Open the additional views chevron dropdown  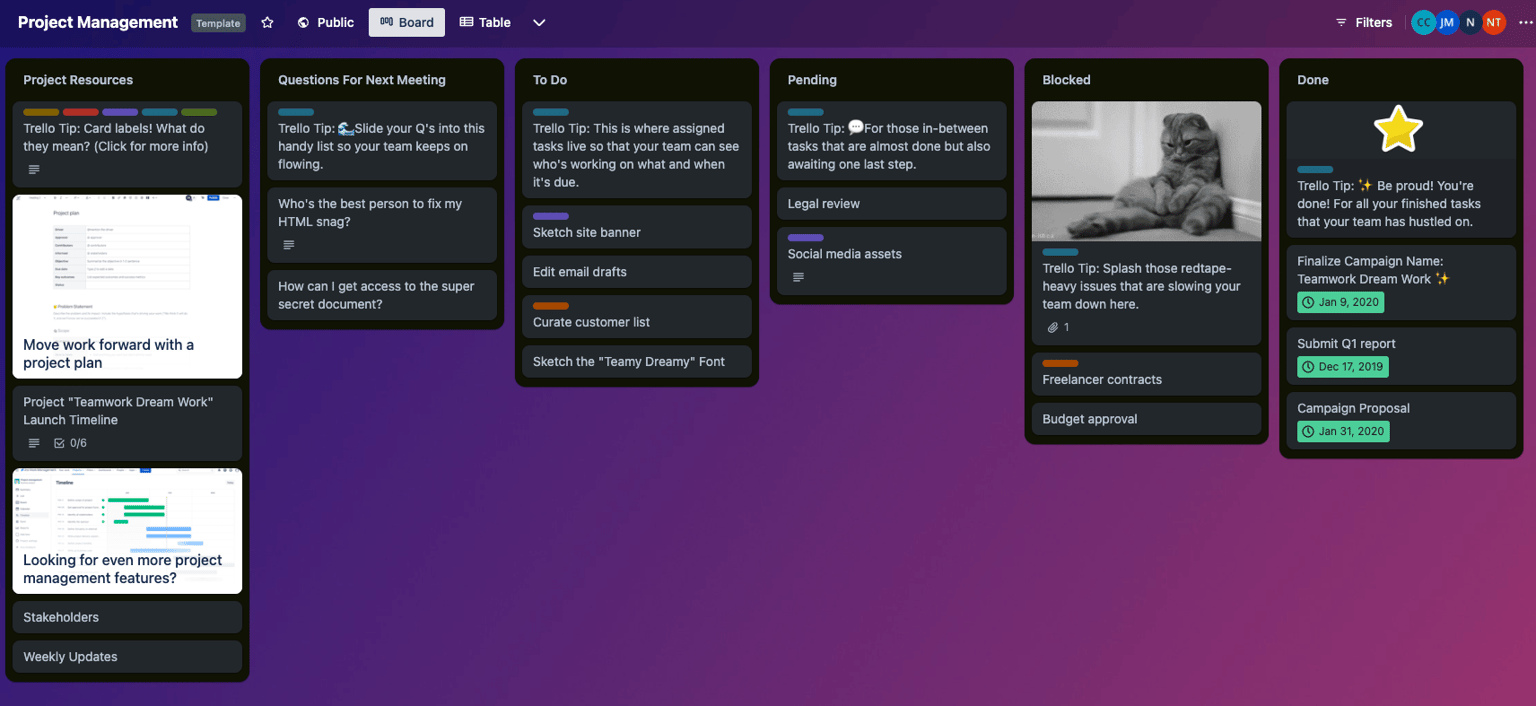tap(539, 22)
